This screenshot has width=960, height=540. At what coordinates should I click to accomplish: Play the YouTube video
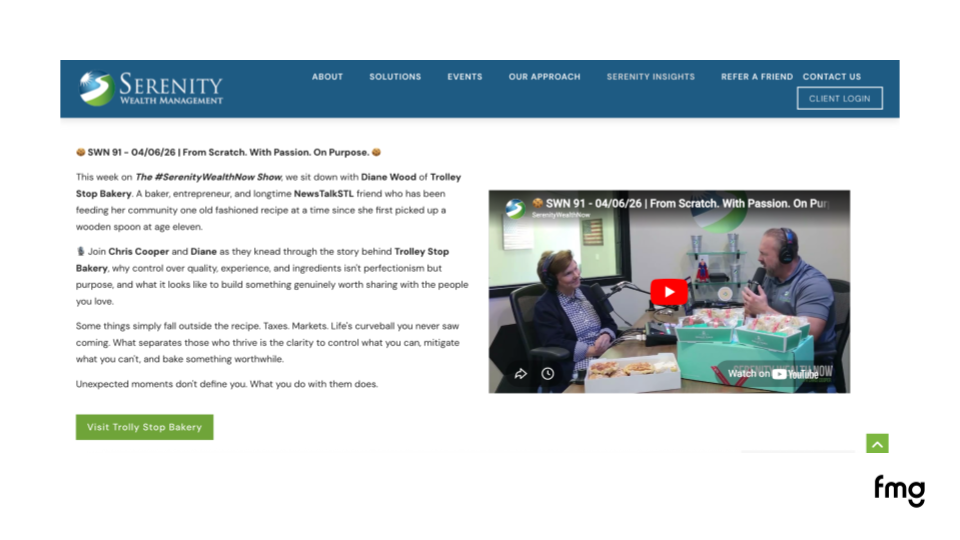pos(669,292)
